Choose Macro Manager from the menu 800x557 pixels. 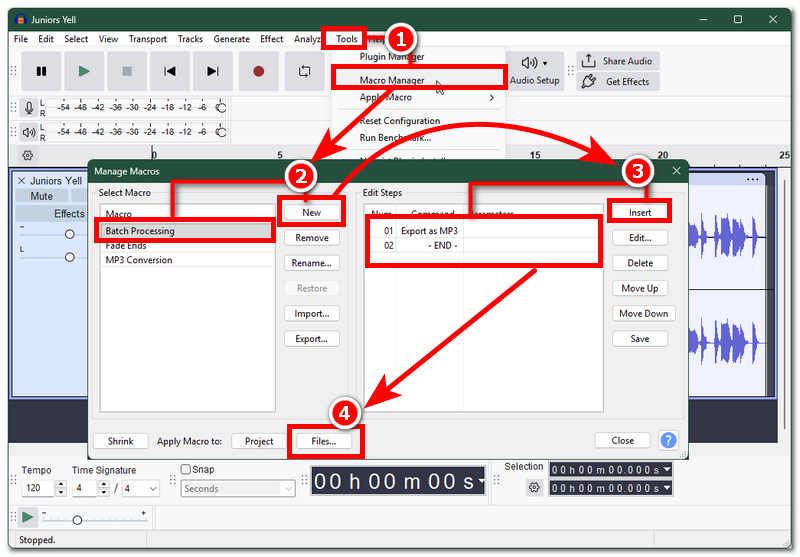pyautogui.click(x=392, y=80)
